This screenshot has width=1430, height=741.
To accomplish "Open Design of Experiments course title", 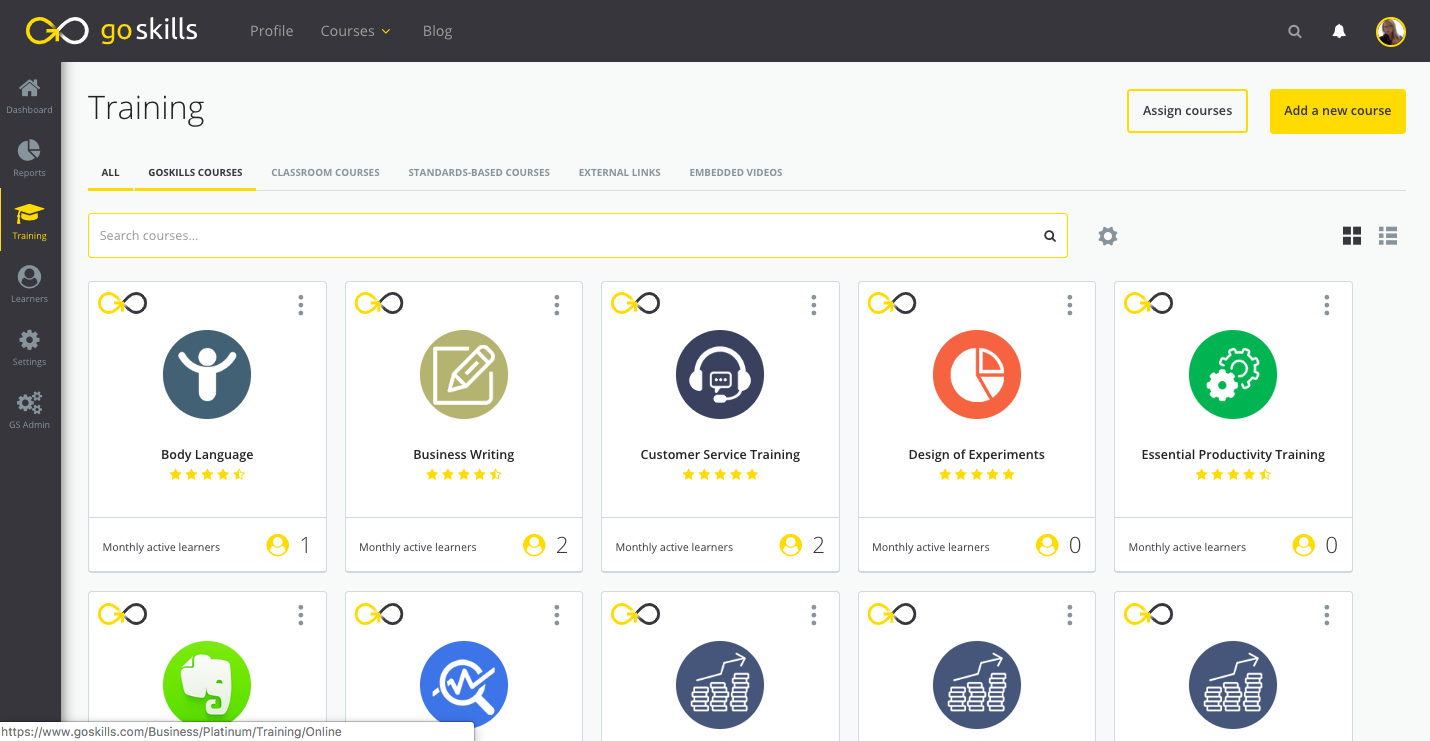I will [977, 454].
